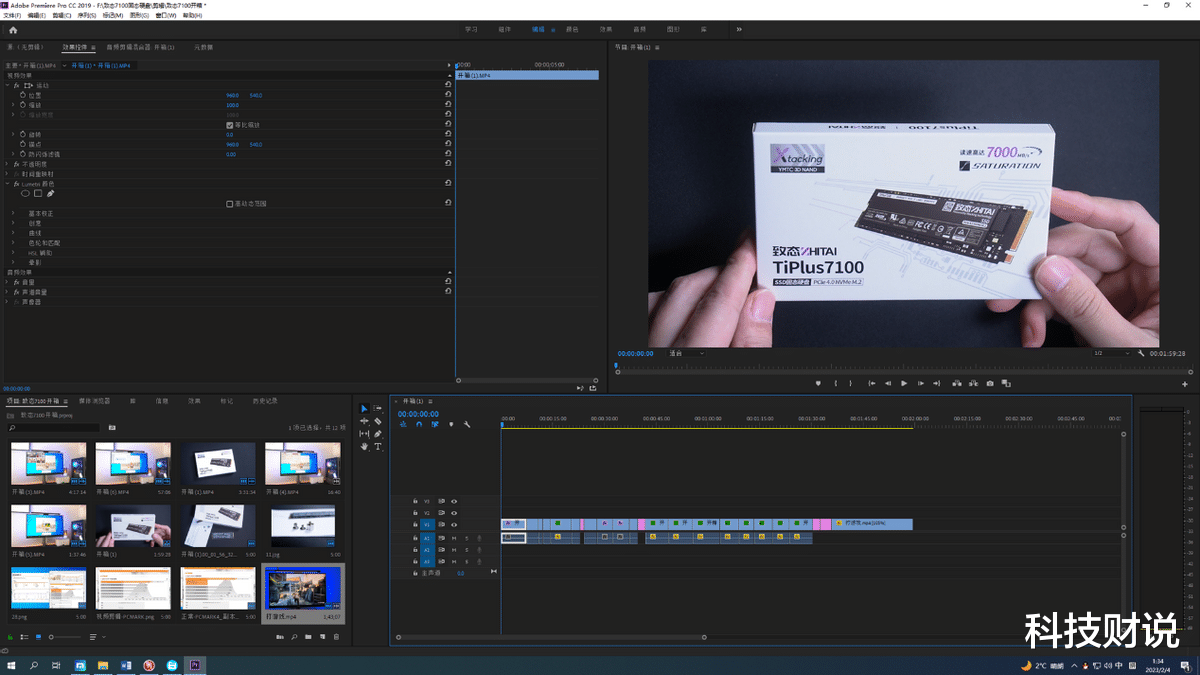Create rectangle mask under Lumetri Color
This screenshot has width=1200, height=675.
point(38,193)
